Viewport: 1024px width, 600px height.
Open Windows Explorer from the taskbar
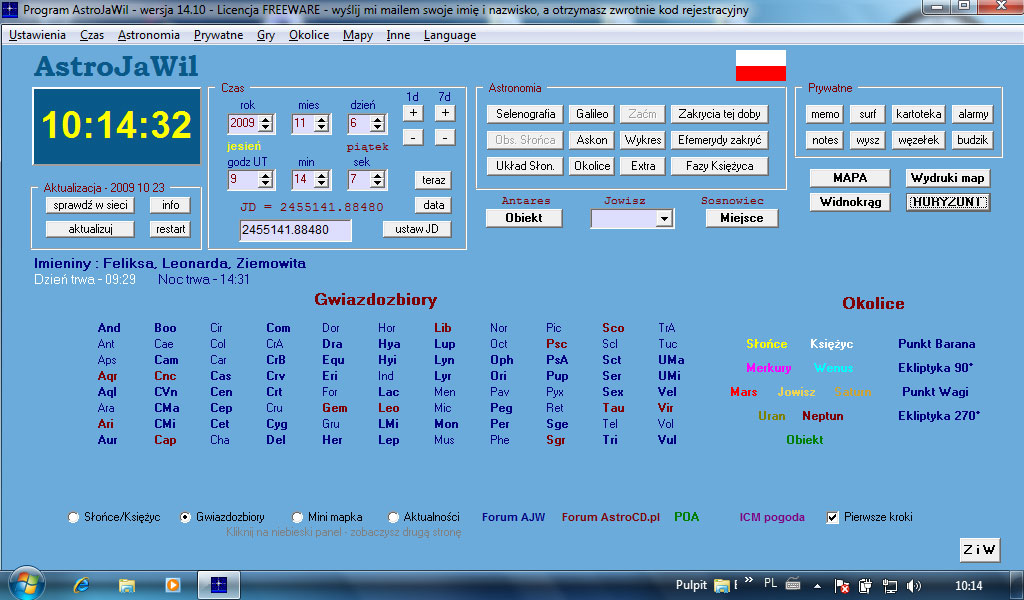tap(127, 585)
